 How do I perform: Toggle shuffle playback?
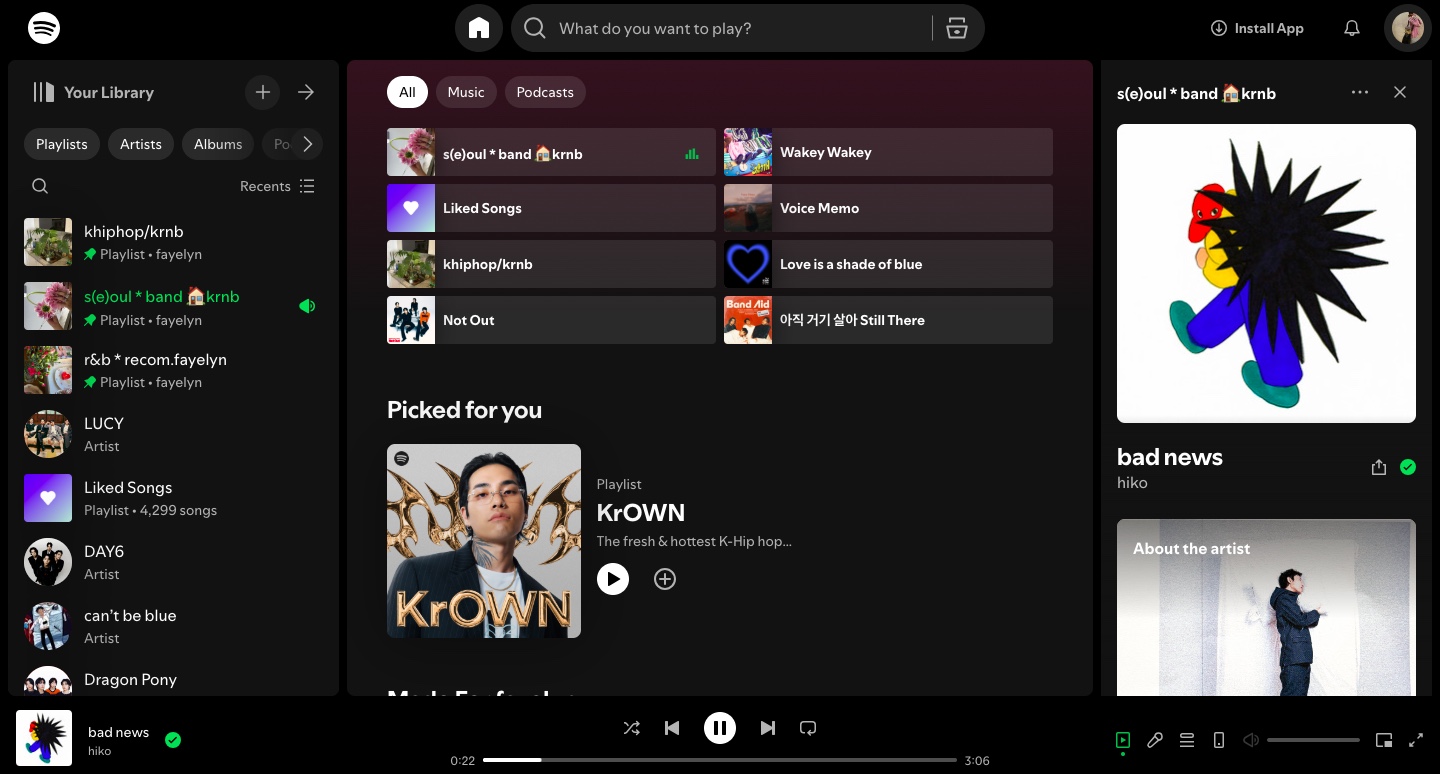tap(632, 728)
